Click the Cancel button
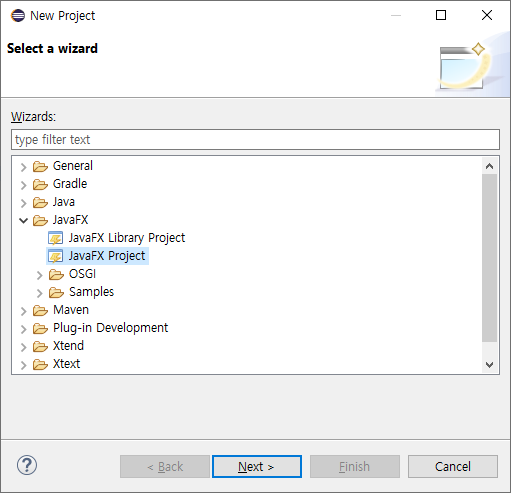The height and width of the screenshot is (493, 511). click(453, 467)
